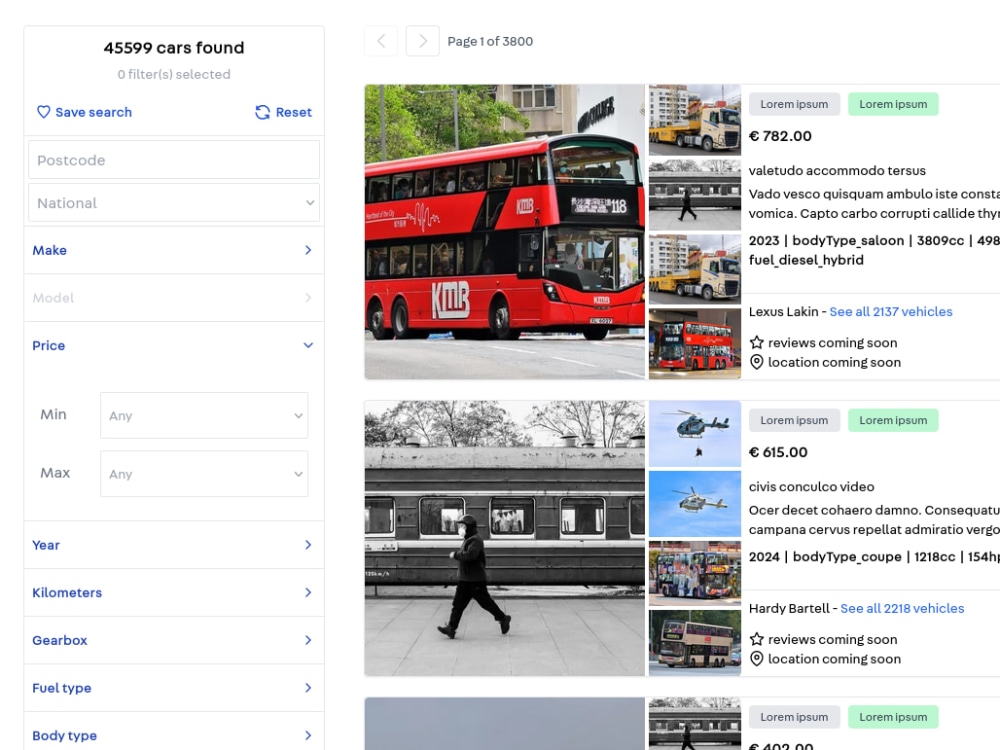Expand the Fuel type filter
This screenshot has height=750, width=1000.
coord(173,688)
